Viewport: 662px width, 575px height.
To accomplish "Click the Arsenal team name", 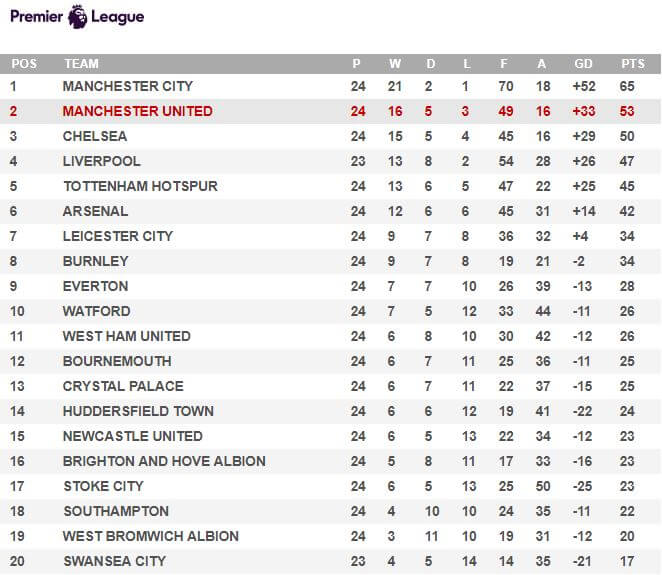I will pyautogui.click(x=95, y=211).
